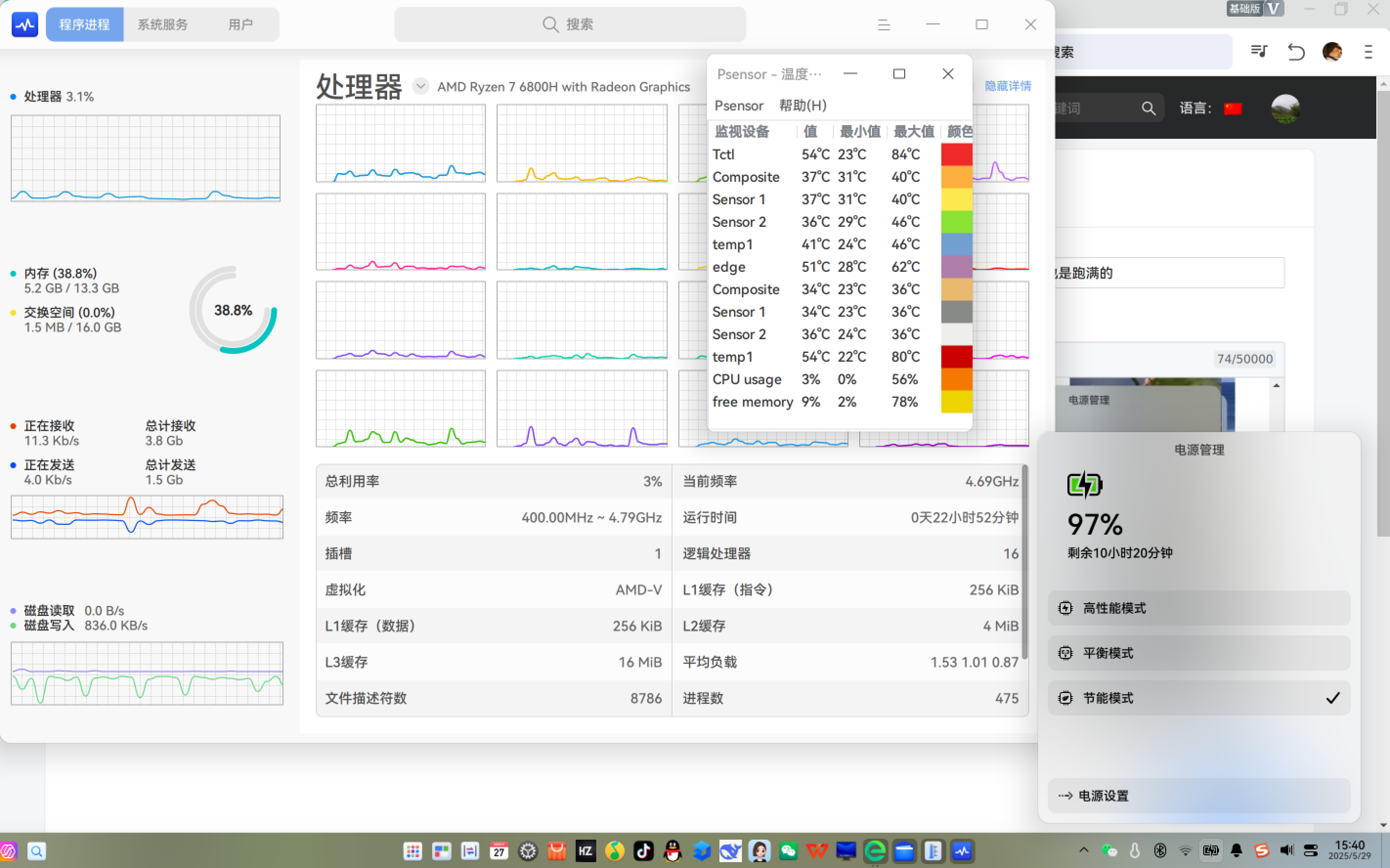Select the 程序进程 tab button
This screenshot has width=1390, height=868.
[x=85, y=25]
